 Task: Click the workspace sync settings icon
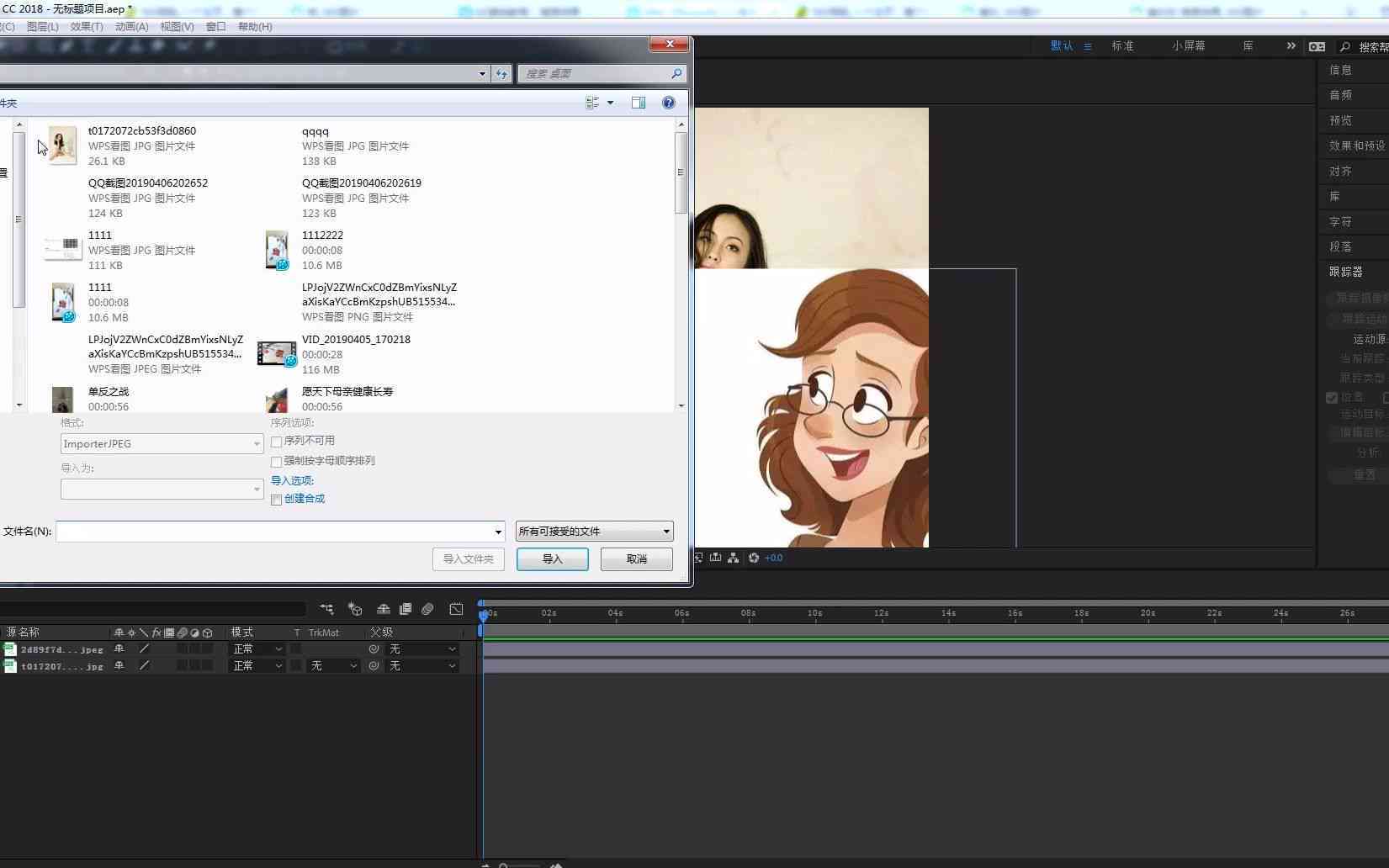point(1317,46)
